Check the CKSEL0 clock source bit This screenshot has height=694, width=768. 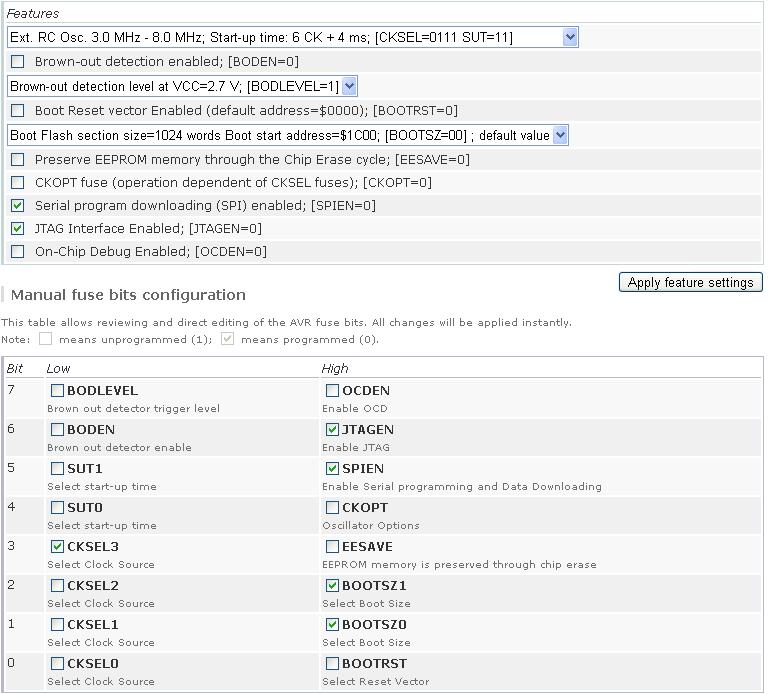pyautogui.click(x=58, y=664)
